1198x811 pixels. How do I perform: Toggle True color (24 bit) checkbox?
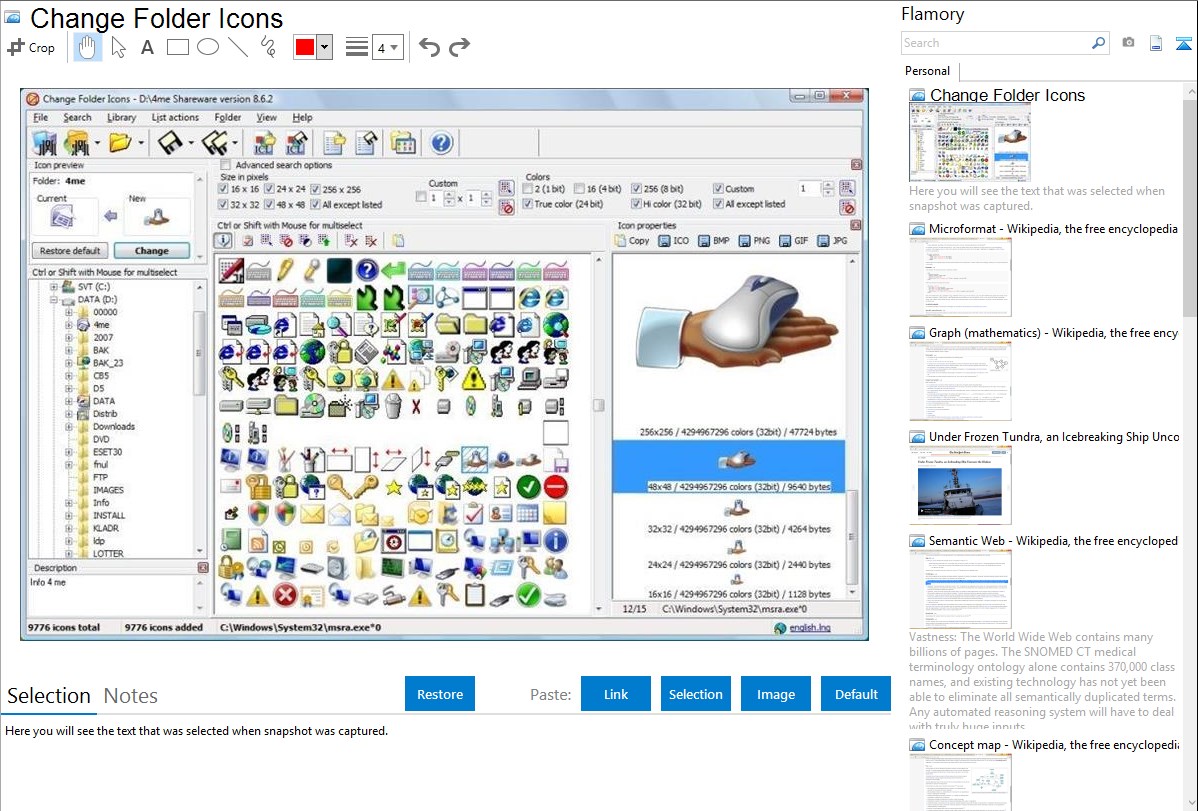(527, 204)
